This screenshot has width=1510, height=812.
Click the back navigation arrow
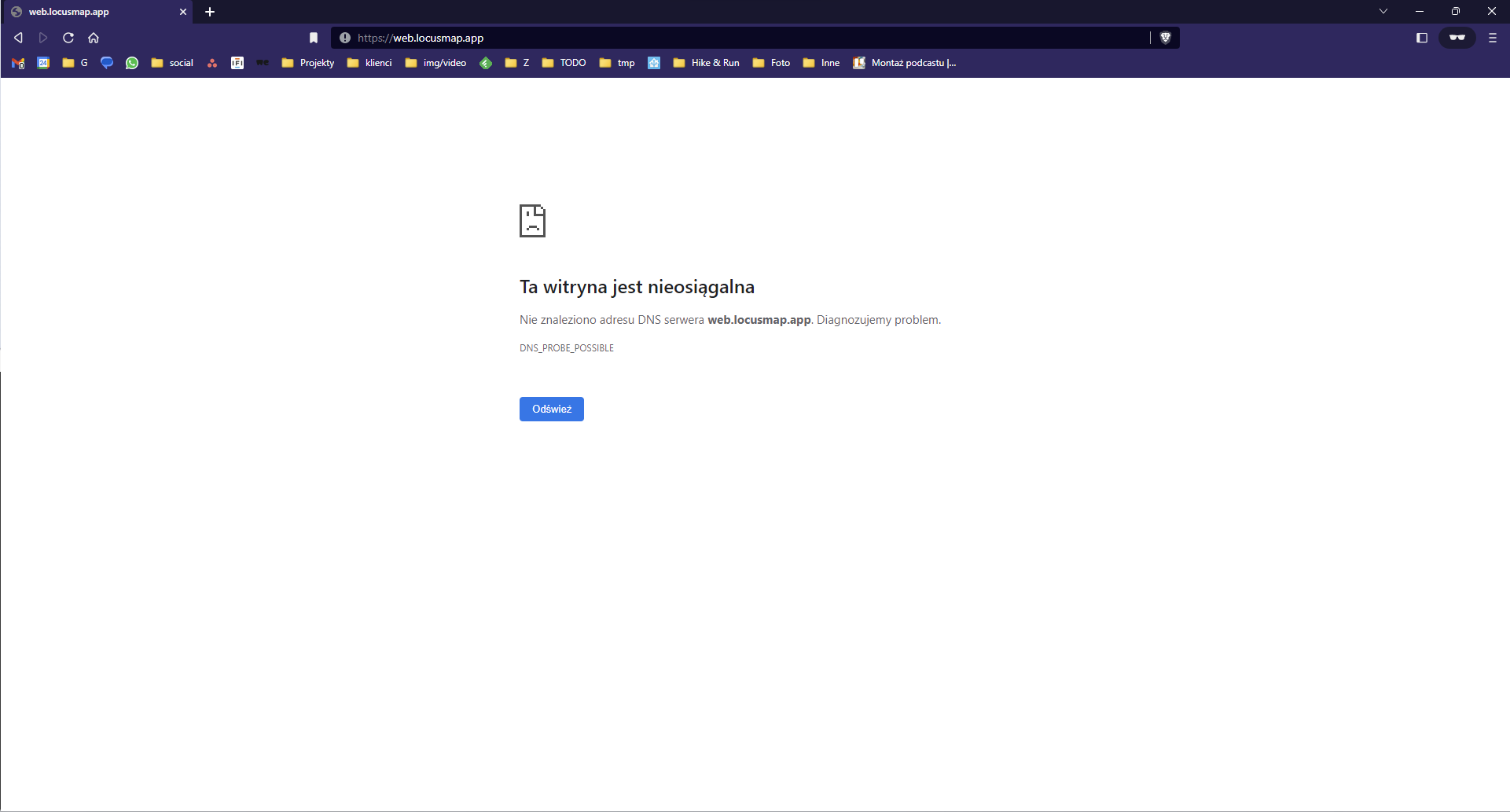click(x=18, y=38)
